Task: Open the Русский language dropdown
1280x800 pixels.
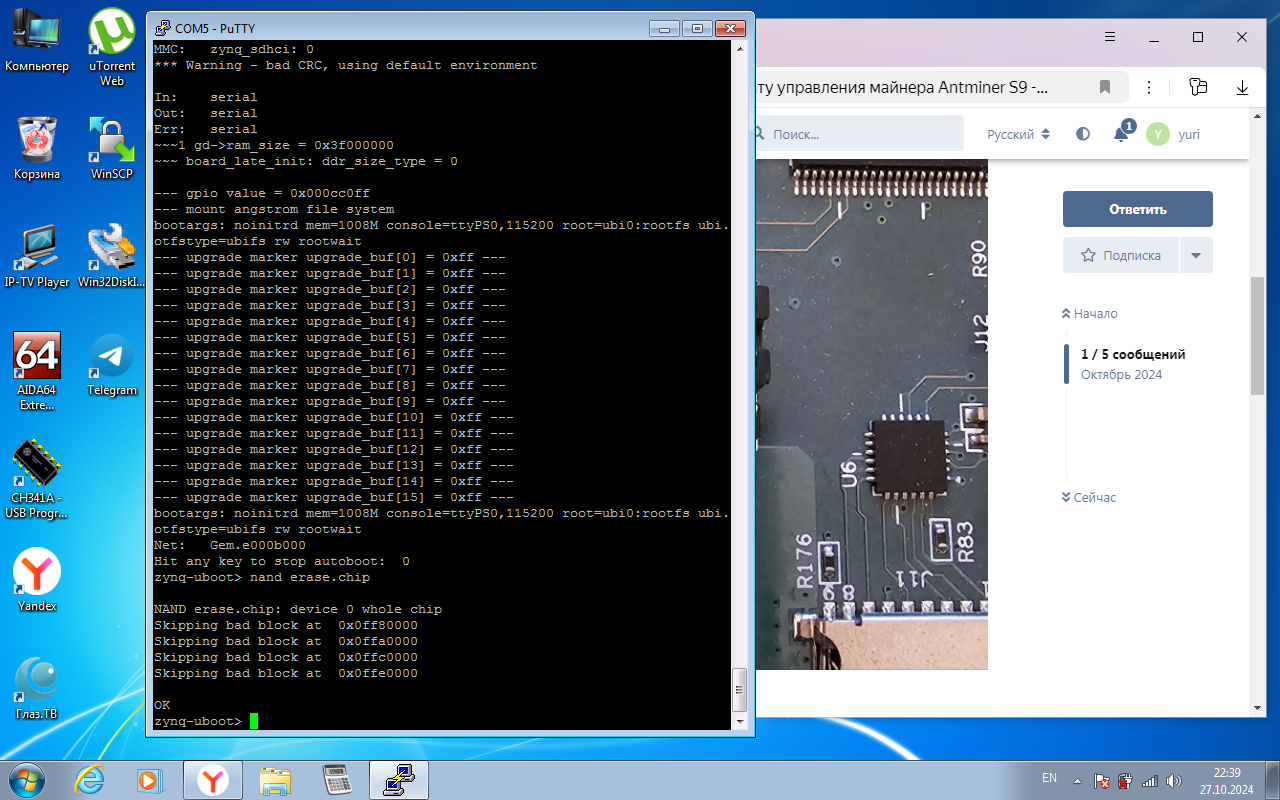Action: coord(1018,134)
